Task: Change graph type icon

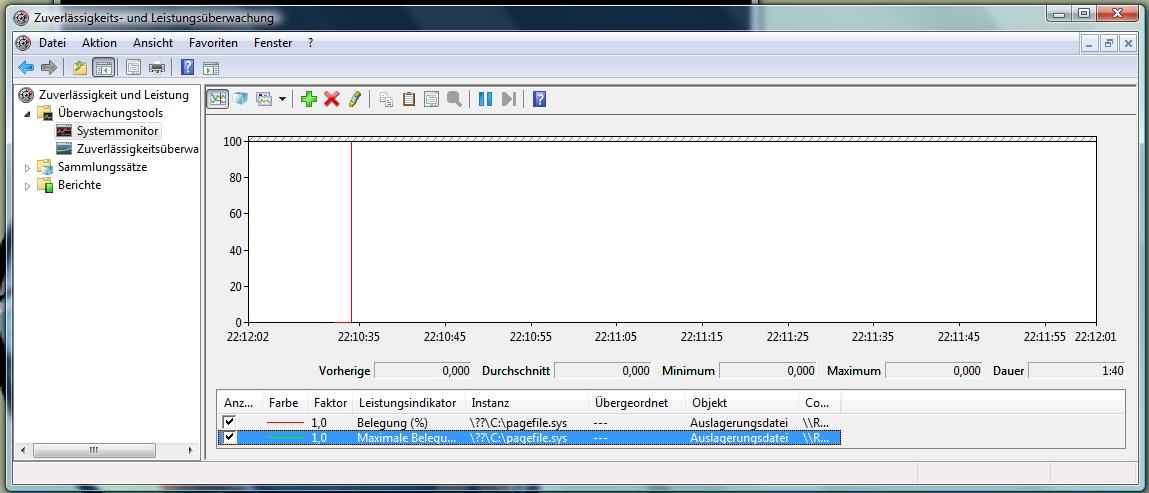Action: 264,99
